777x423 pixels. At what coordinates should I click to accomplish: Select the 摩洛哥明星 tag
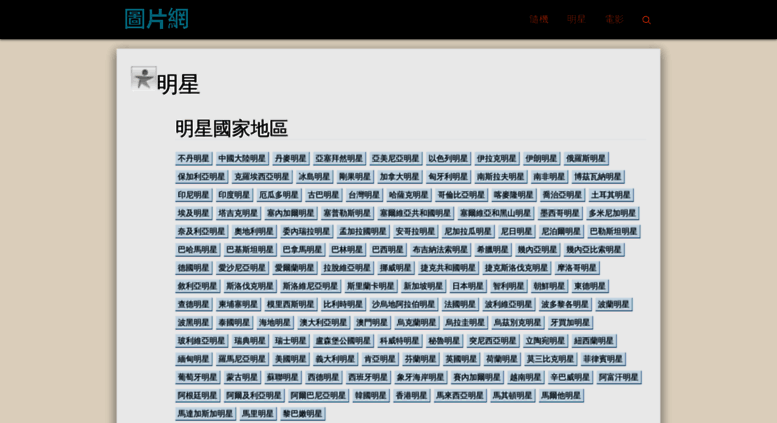[x=577, y=268]
